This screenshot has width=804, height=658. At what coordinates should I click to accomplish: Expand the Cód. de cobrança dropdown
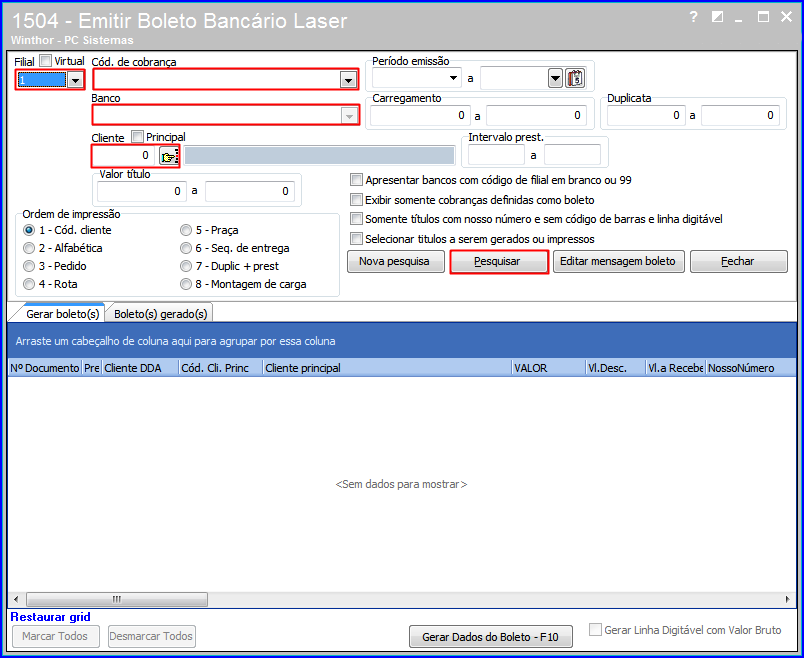click(348, 80)
